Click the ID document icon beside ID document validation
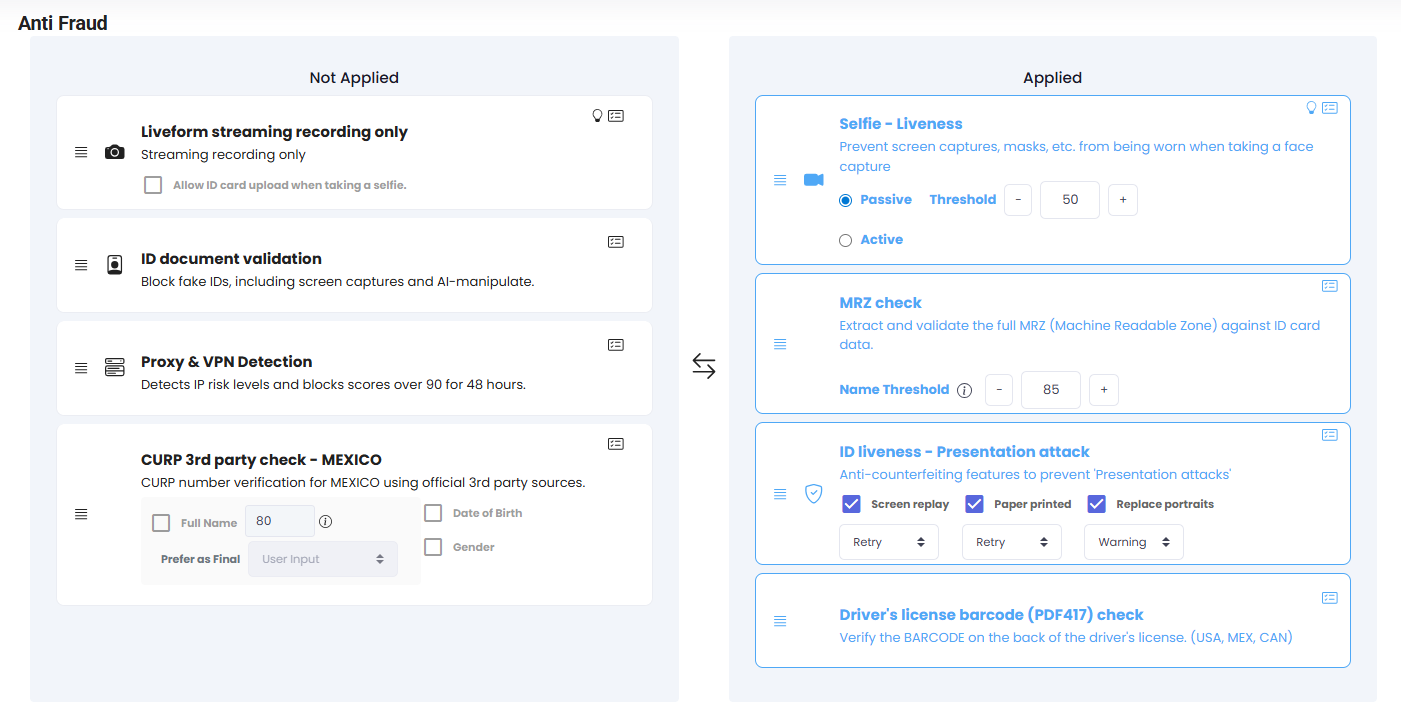The image size is (1401, 715). (x=114, y=265)
